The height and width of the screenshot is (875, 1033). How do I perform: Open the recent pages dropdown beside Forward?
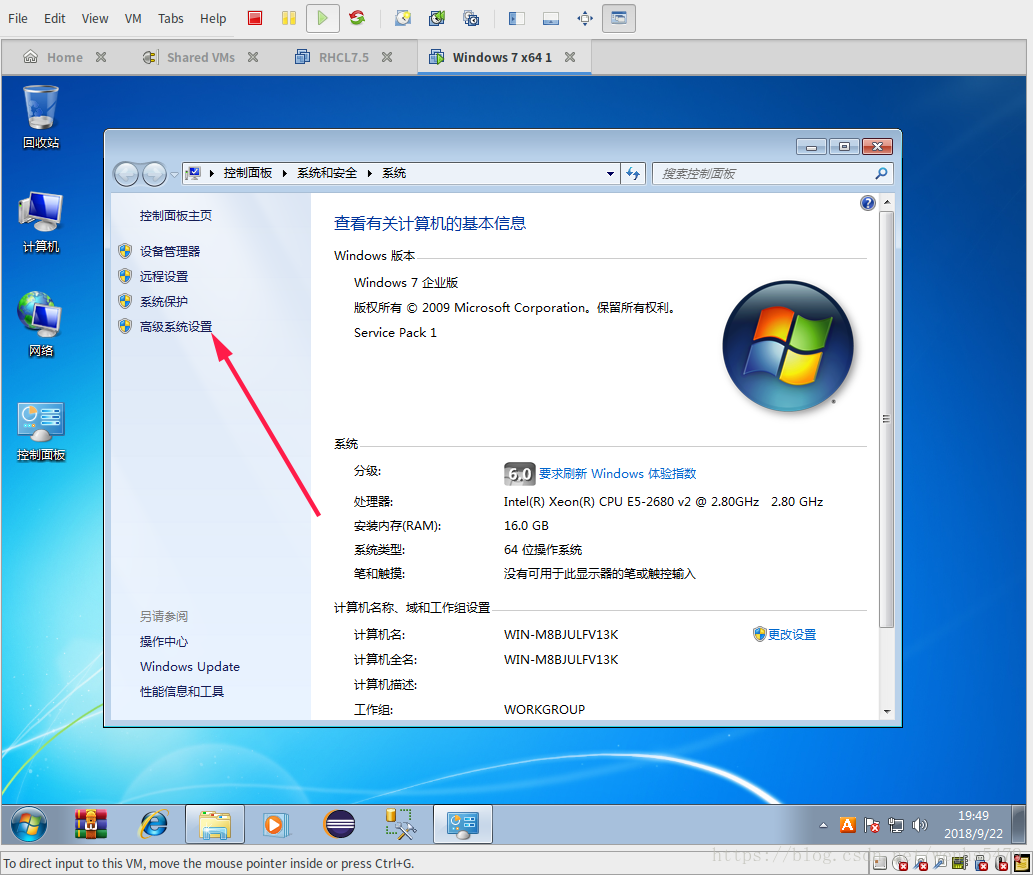[x=174, y=175]
